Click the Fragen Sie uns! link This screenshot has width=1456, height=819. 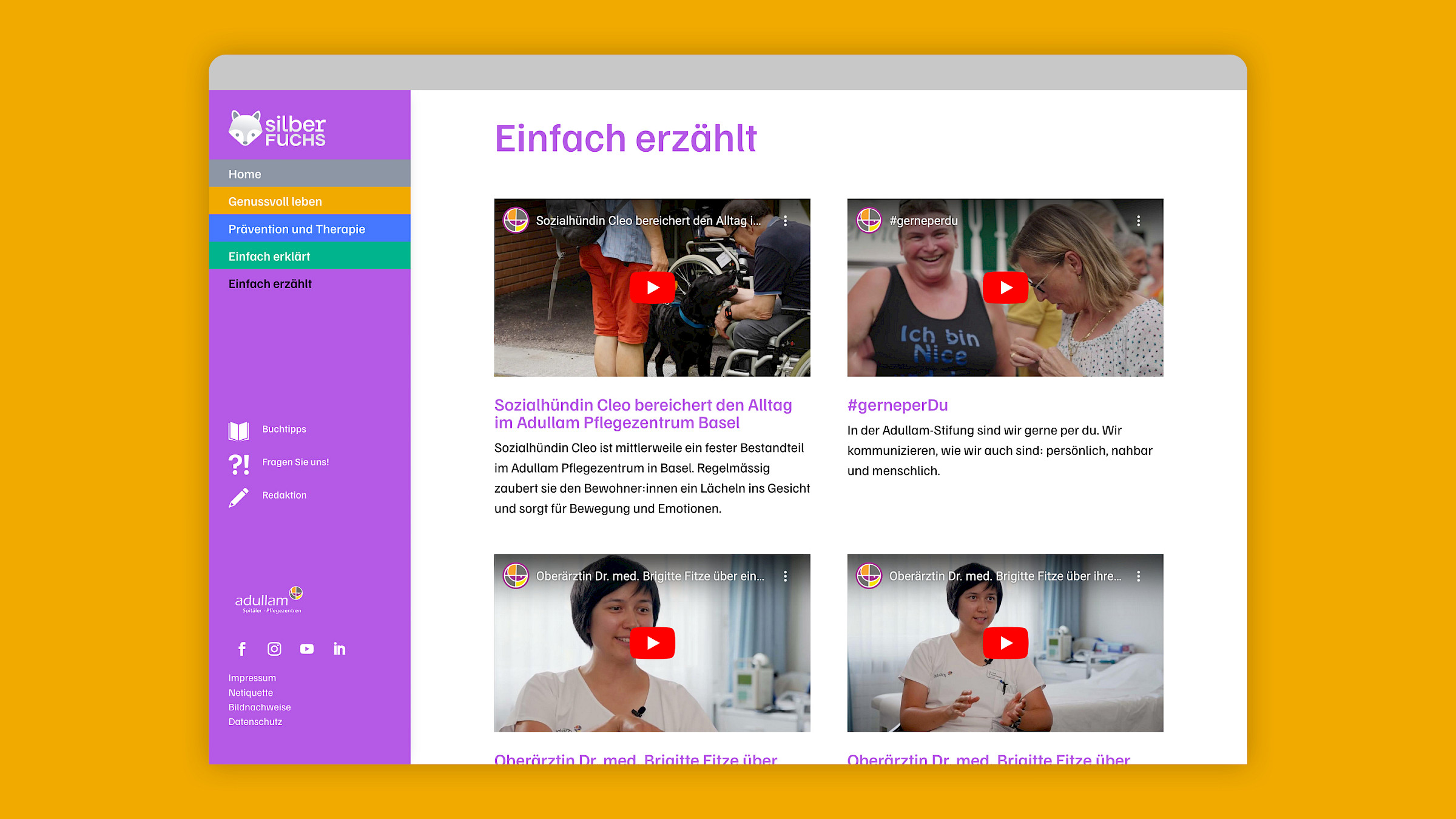pos(295,462)
